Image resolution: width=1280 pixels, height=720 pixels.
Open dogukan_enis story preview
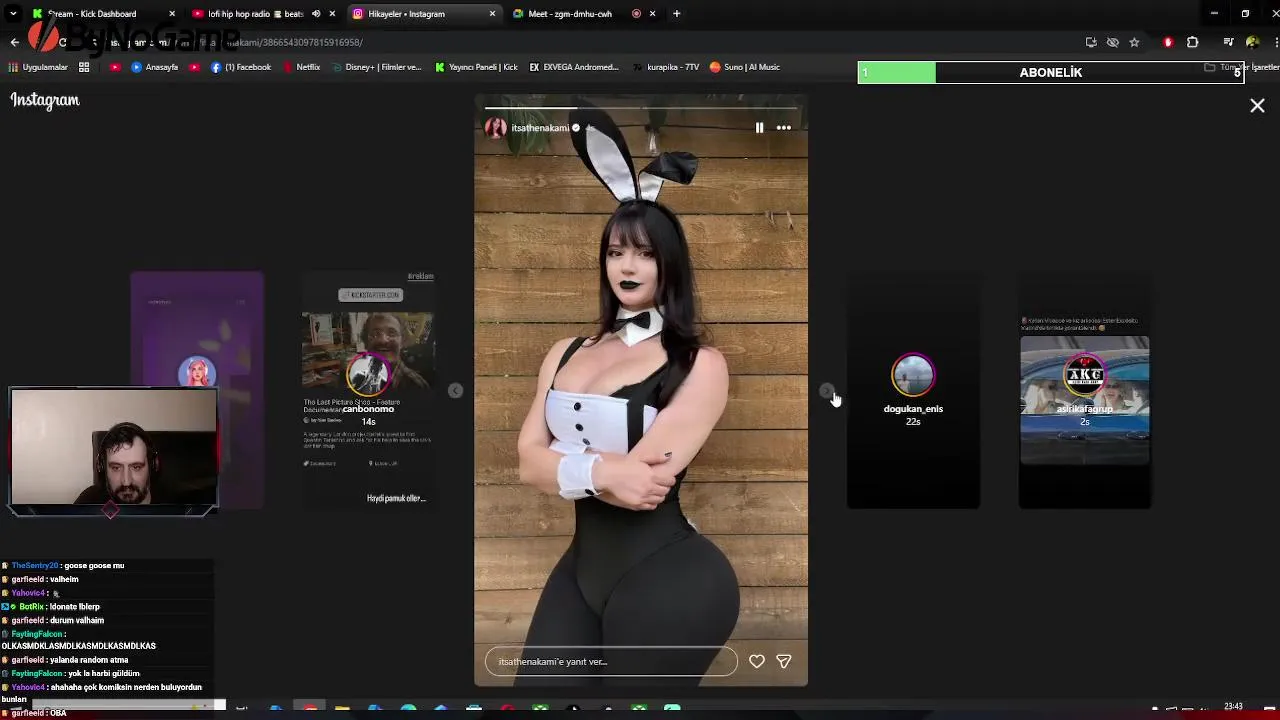click(x=913, y=390)
